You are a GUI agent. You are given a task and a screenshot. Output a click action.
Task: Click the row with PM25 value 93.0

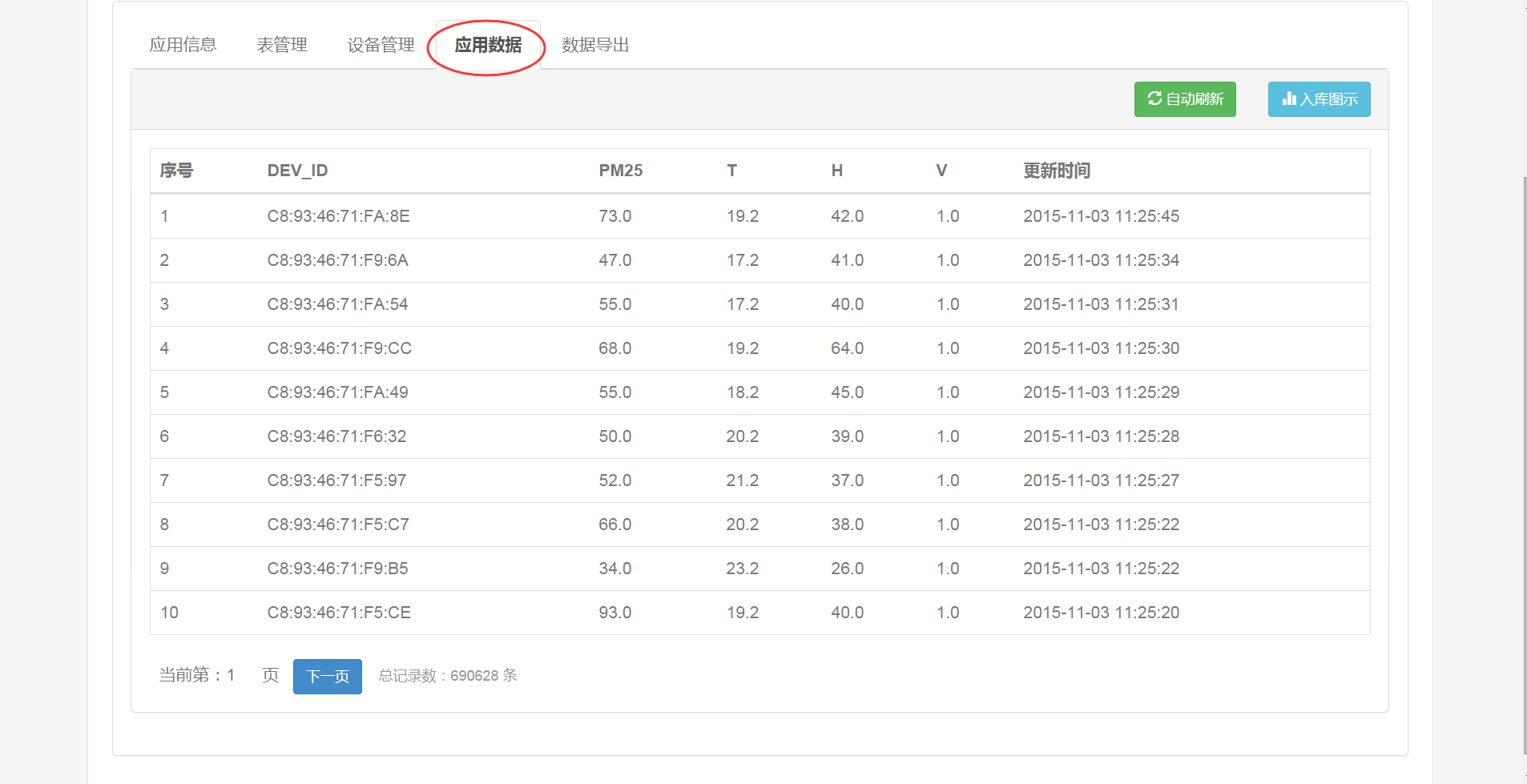click(x=614, y=613)
